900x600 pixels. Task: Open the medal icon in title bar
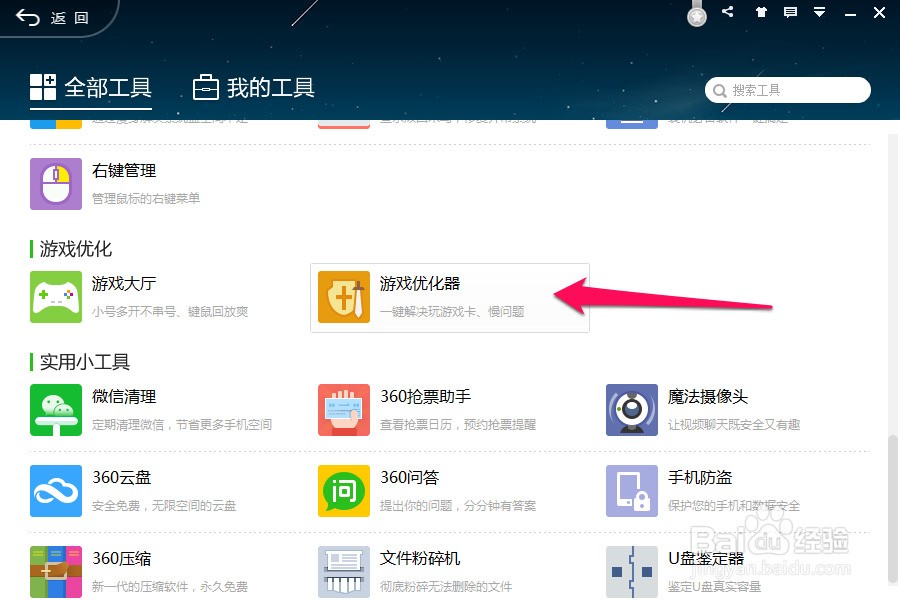(697, 14)
